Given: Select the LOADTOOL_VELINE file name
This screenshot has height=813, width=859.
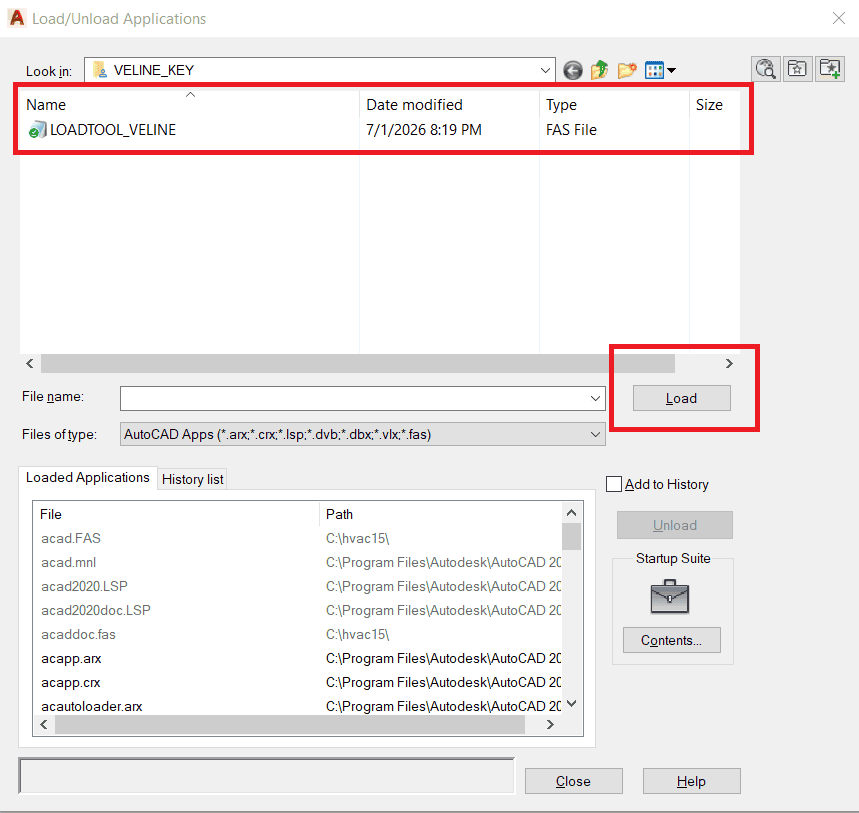Looking at the screenshot, I should click(x=113, y=130).
